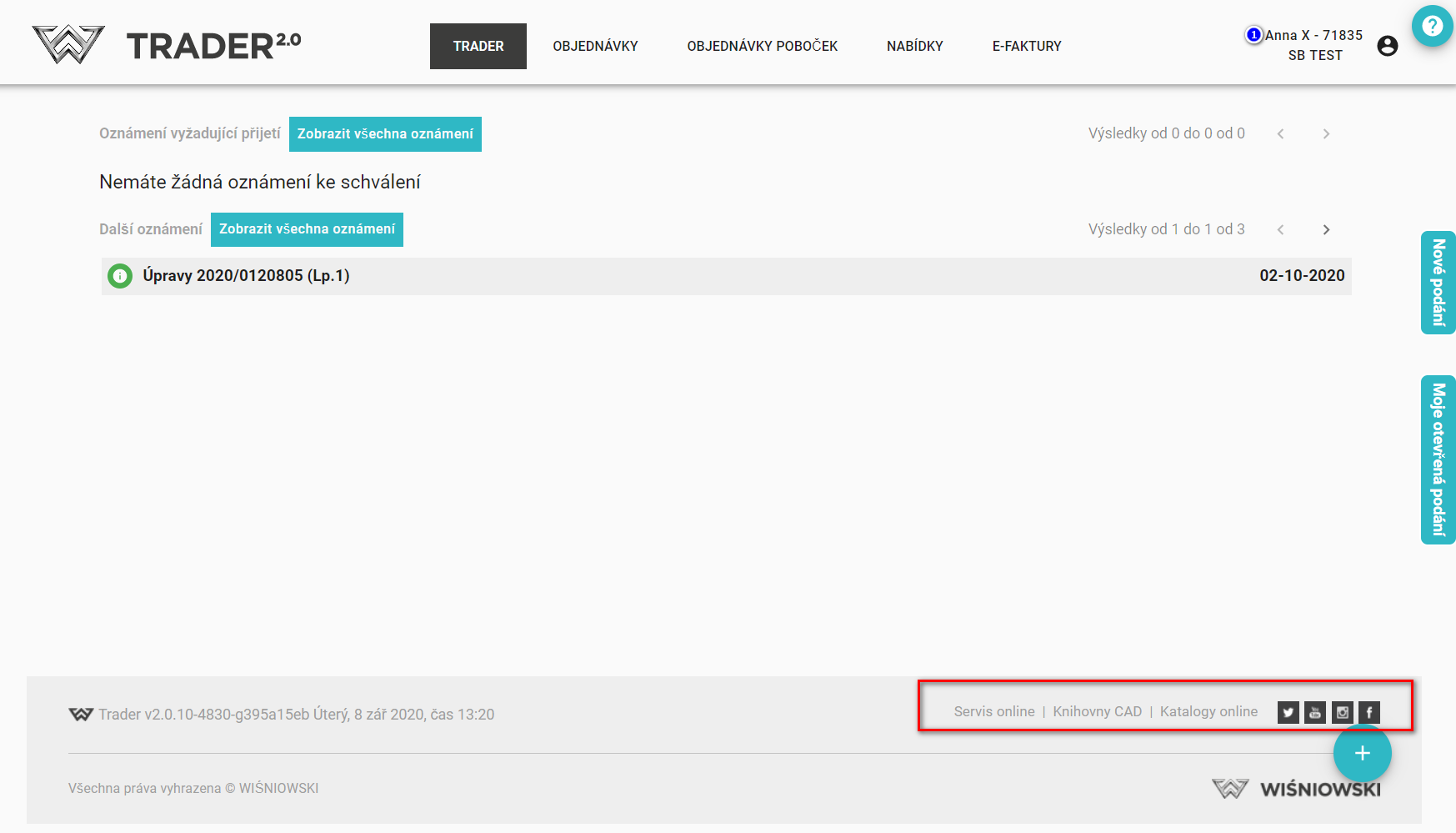Image resolution: width=1456 pixels, height=833 pixels.
Task: Open the Servis online footer link
Action: 993,711
